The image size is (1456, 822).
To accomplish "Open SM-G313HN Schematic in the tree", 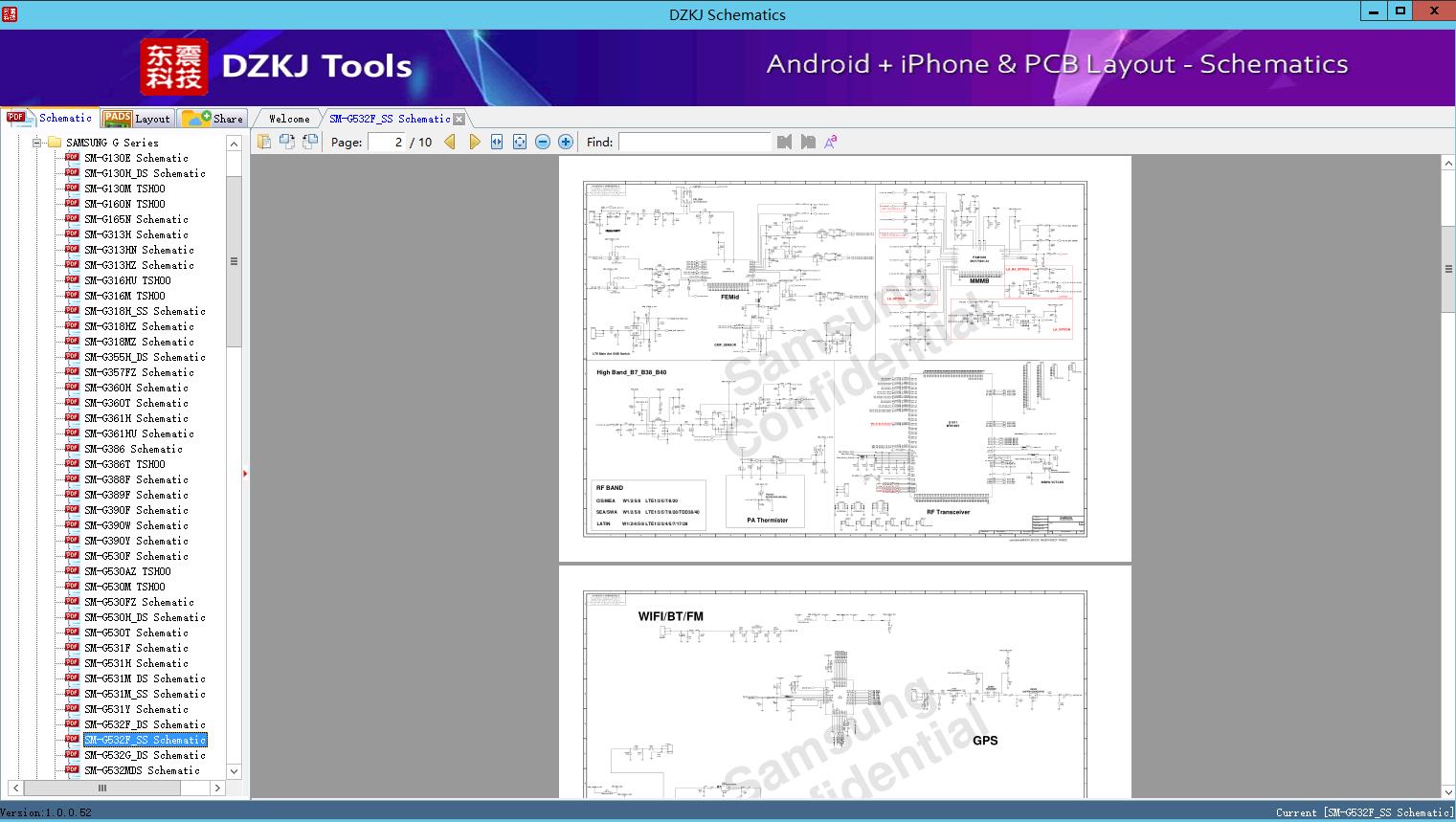I will (x=139, y=250).
